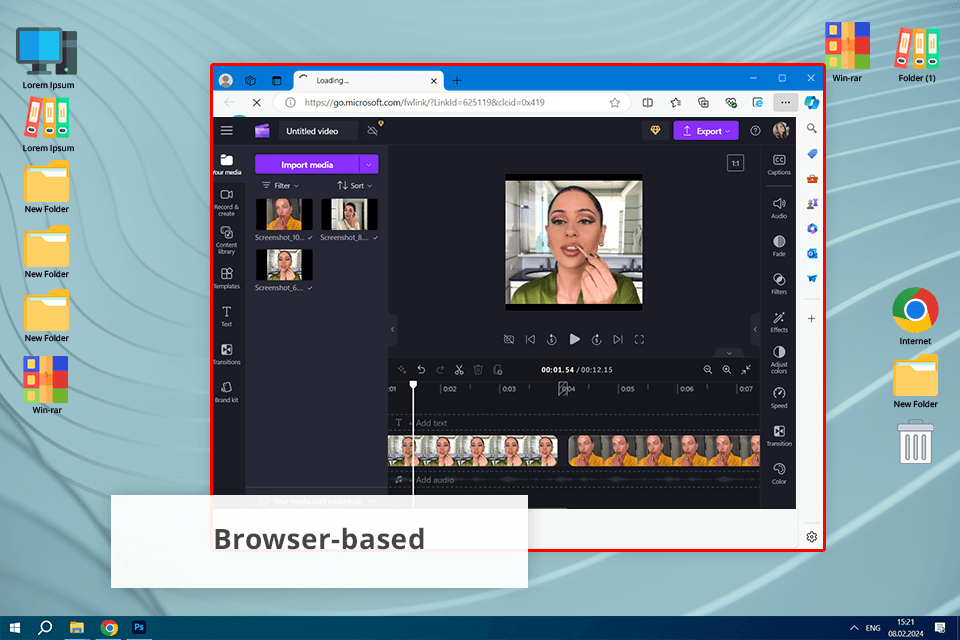This screenshot has height=640, width=960.
Task: Change the 1:1 aspect ratio
Action: pos(735,163)
